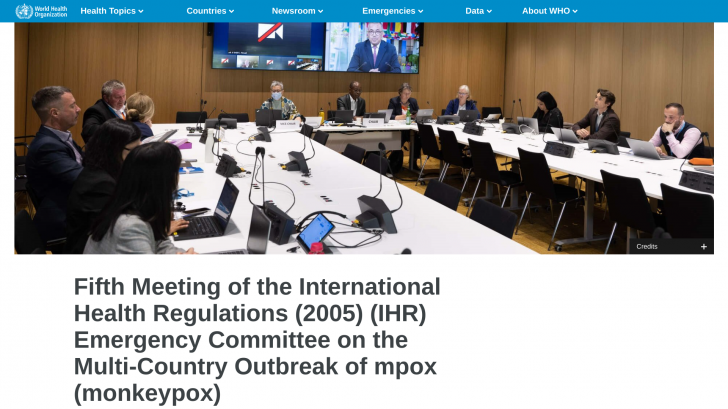Open the Newsroom menu item
The width and height of the screenshot is (728, 409).
pos(294,11)
